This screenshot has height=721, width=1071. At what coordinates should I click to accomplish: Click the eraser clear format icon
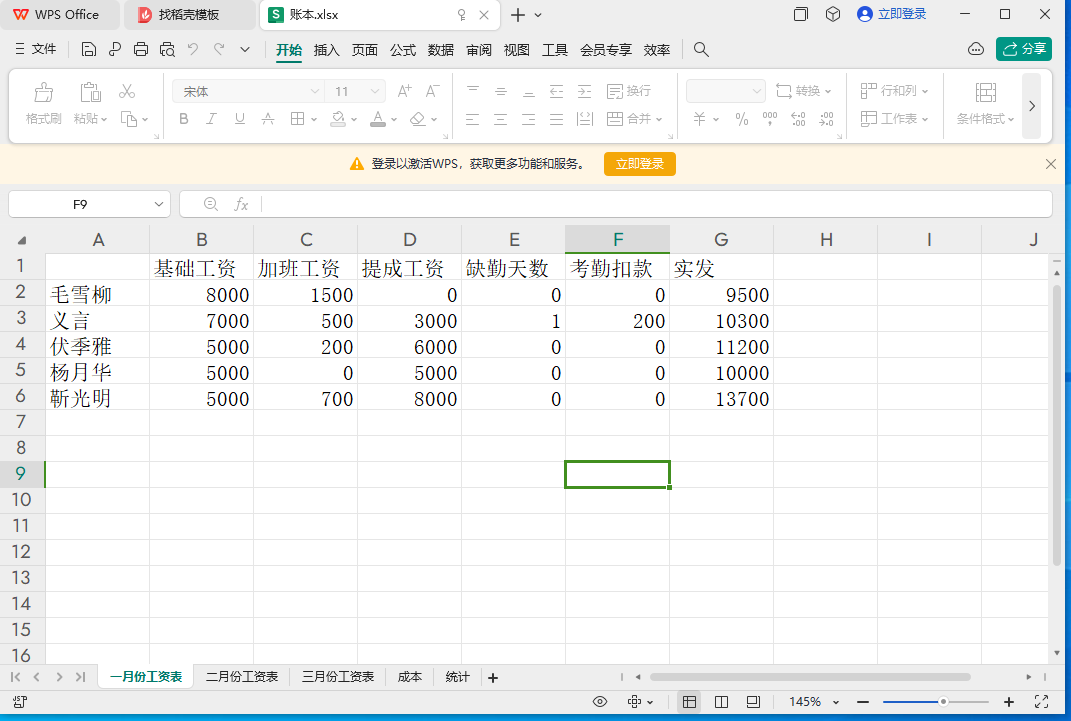pyautogui.click(x=417, y=119)
